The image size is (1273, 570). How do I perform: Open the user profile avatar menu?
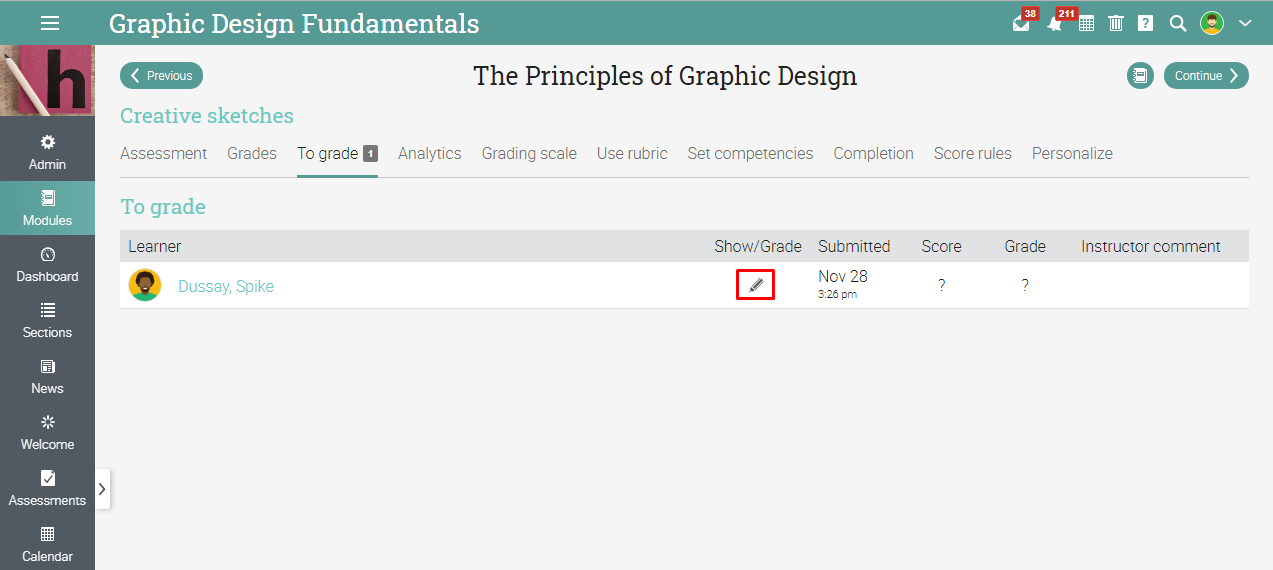point(1212,23)
